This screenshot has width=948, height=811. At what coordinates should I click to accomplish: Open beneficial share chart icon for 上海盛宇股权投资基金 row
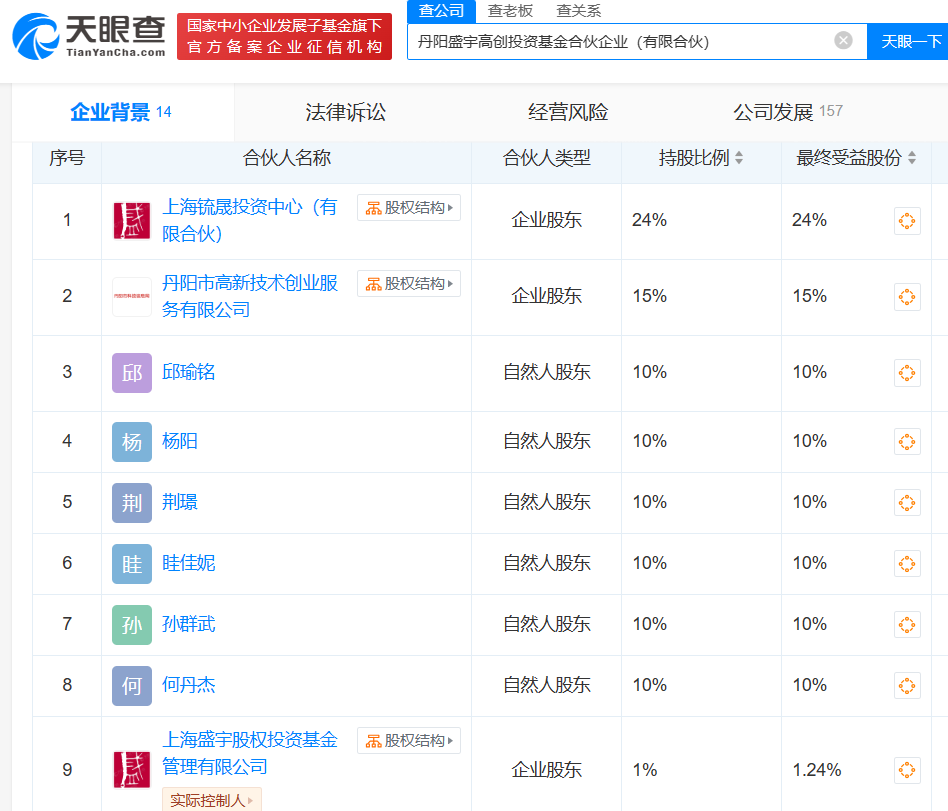pos(907,770)
